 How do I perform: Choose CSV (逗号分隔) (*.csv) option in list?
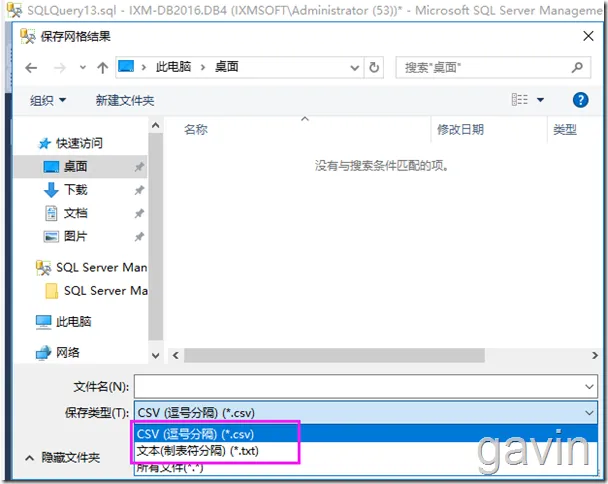[366, 434]
